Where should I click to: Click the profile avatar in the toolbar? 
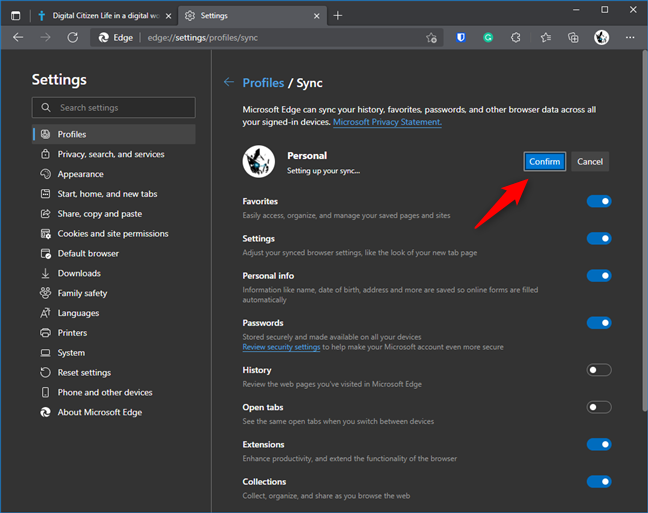(x=601, y=37)
